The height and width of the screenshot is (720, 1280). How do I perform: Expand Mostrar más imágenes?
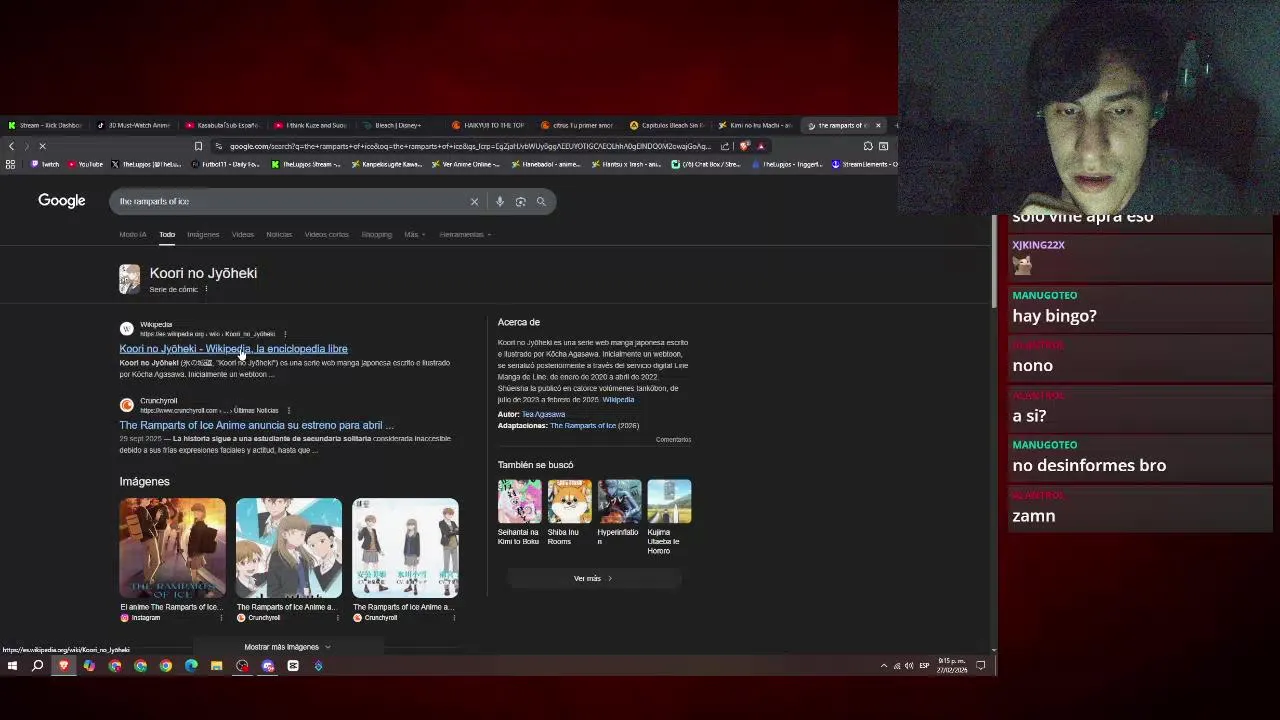(x=288, y=647)
